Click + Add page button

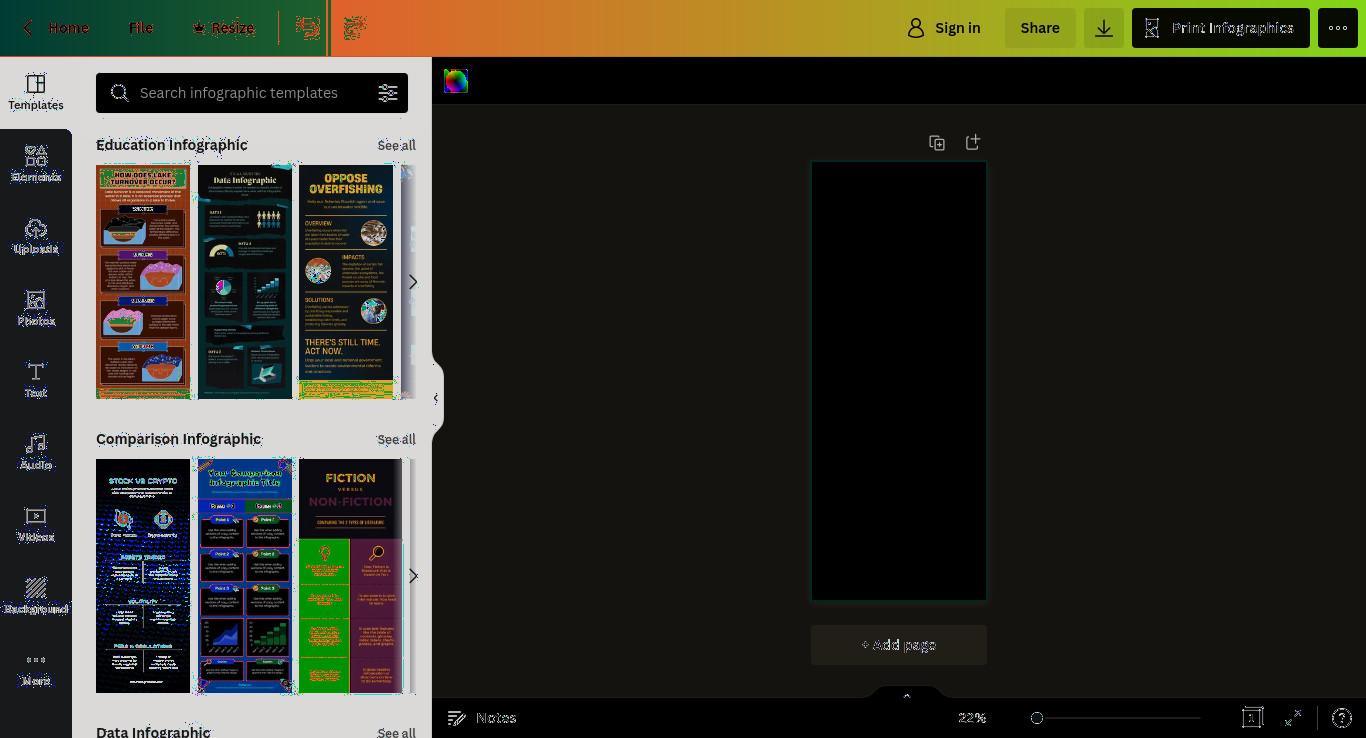click(x=899, y=645)
